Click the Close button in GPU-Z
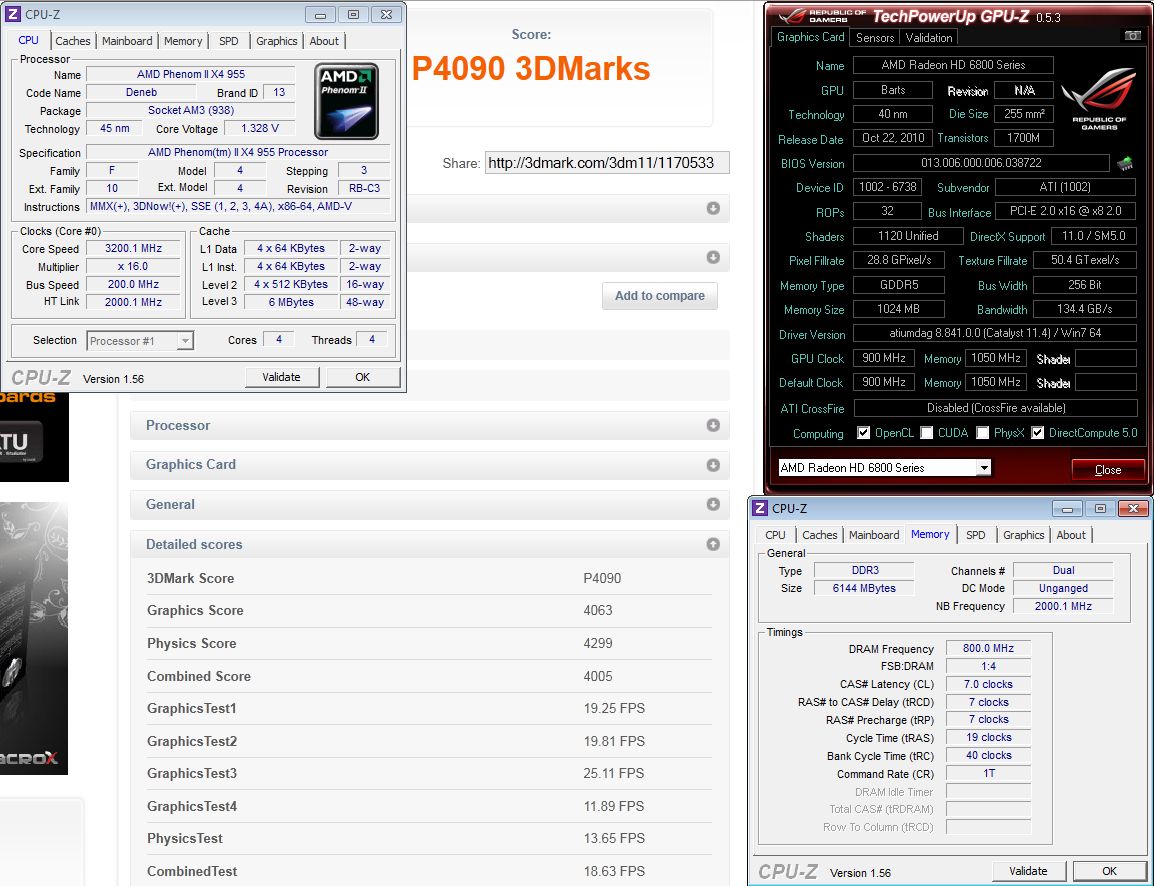 (1108, 469)
